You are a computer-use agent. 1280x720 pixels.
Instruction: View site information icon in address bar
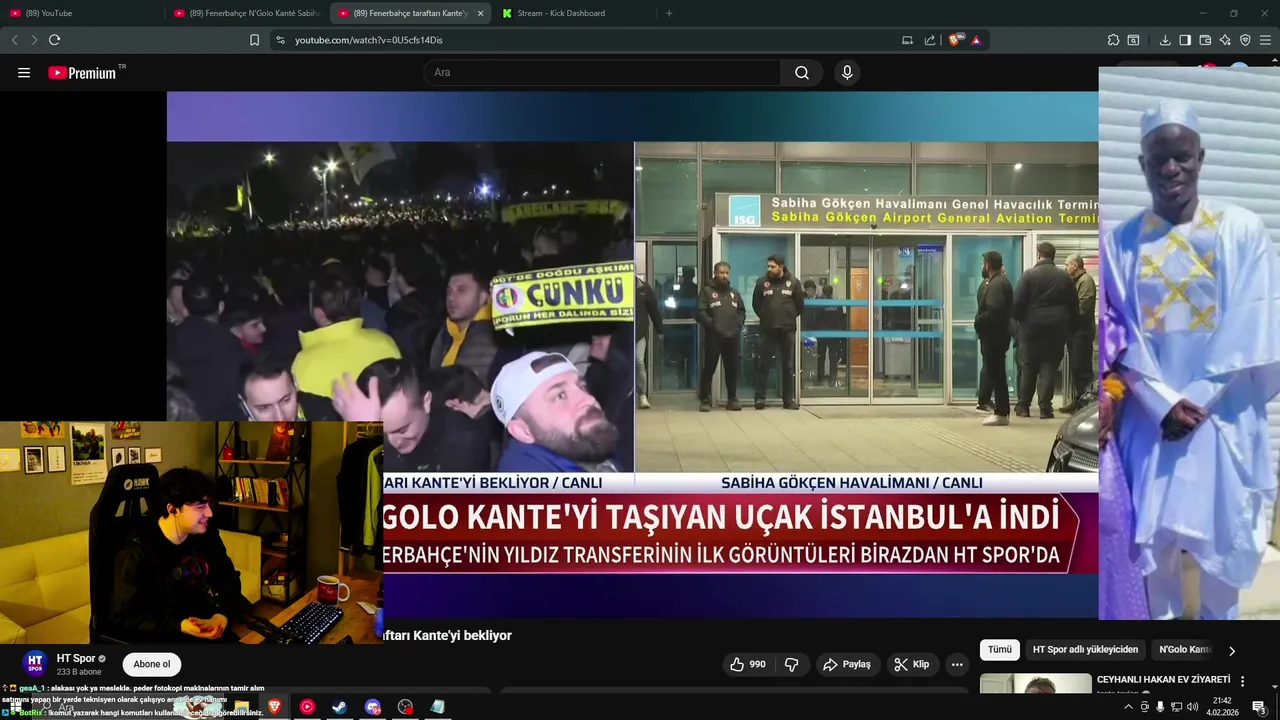coord(281,40)
